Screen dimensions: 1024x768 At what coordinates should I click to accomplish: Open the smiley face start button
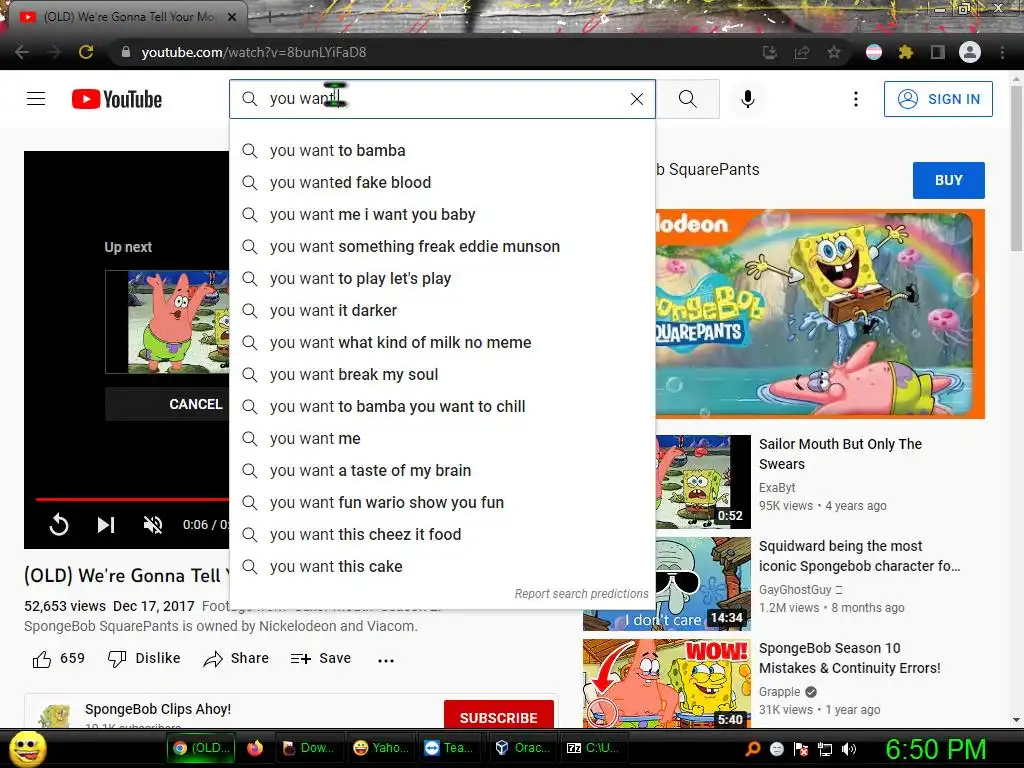click(x=27, y=748)
